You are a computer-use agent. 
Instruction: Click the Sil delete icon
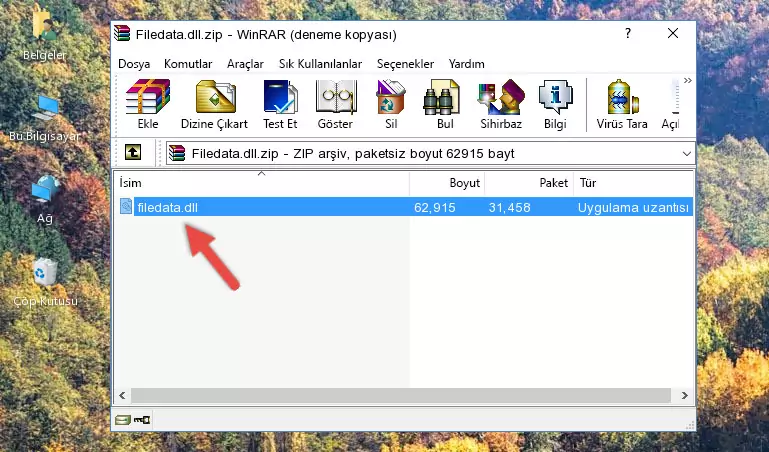[391, 104]
